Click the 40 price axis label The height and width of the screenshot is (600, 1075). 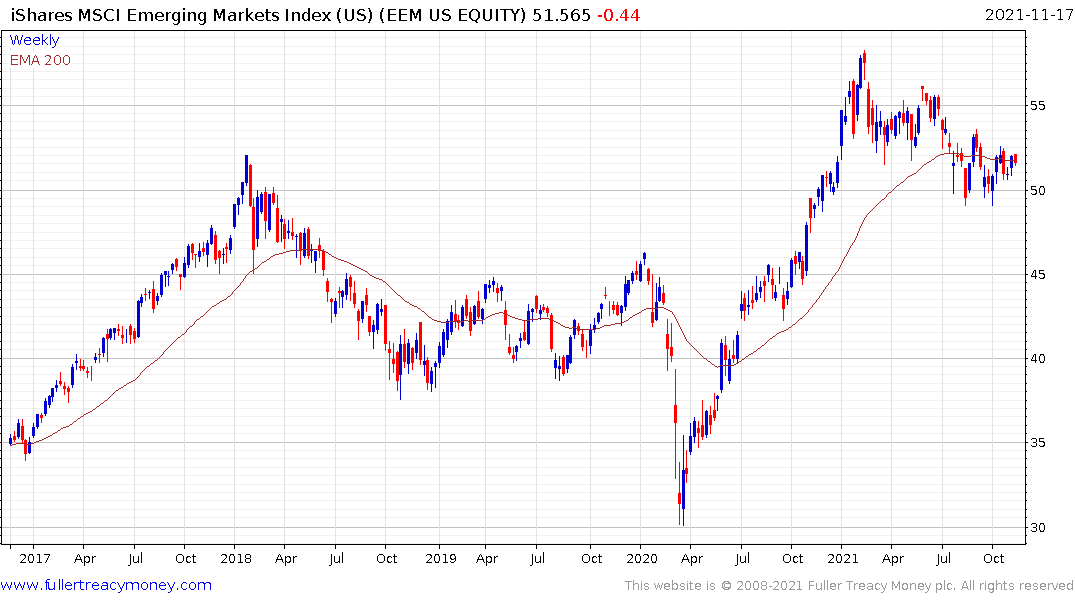click(x=1037, y=359)
